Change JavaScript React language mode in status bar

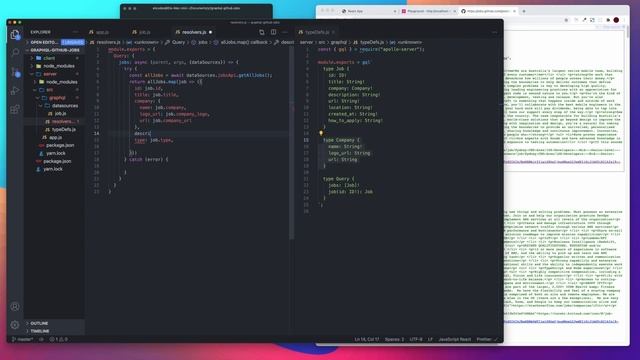click(x=455, y=339)
